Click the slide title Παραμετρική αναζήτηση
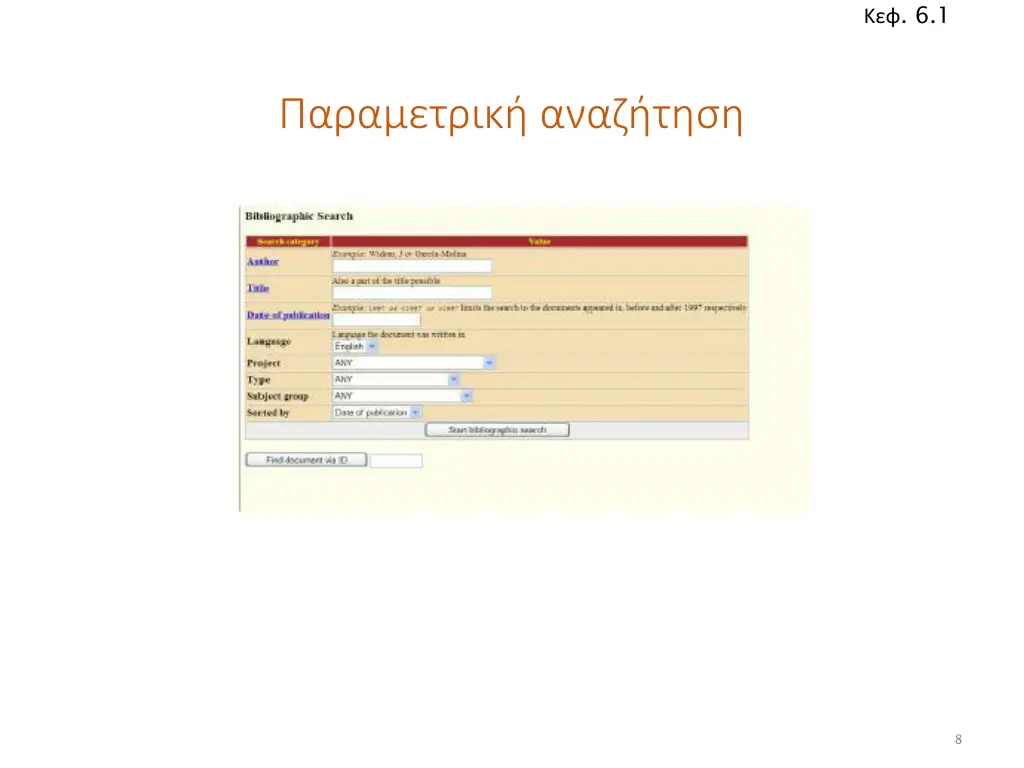Viewport: 1024px width, 768px height. 511,115
